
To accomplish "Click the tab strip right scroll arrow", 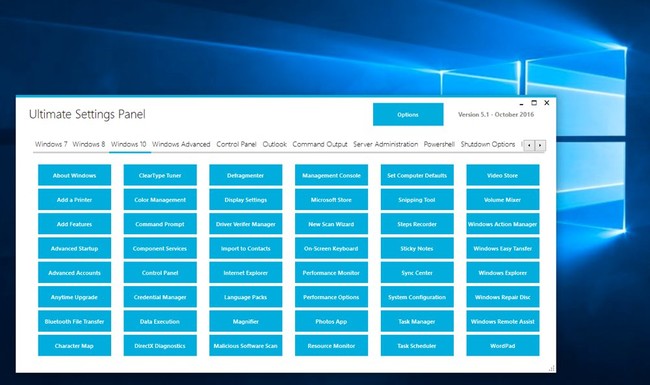I will tap(540, 145).
